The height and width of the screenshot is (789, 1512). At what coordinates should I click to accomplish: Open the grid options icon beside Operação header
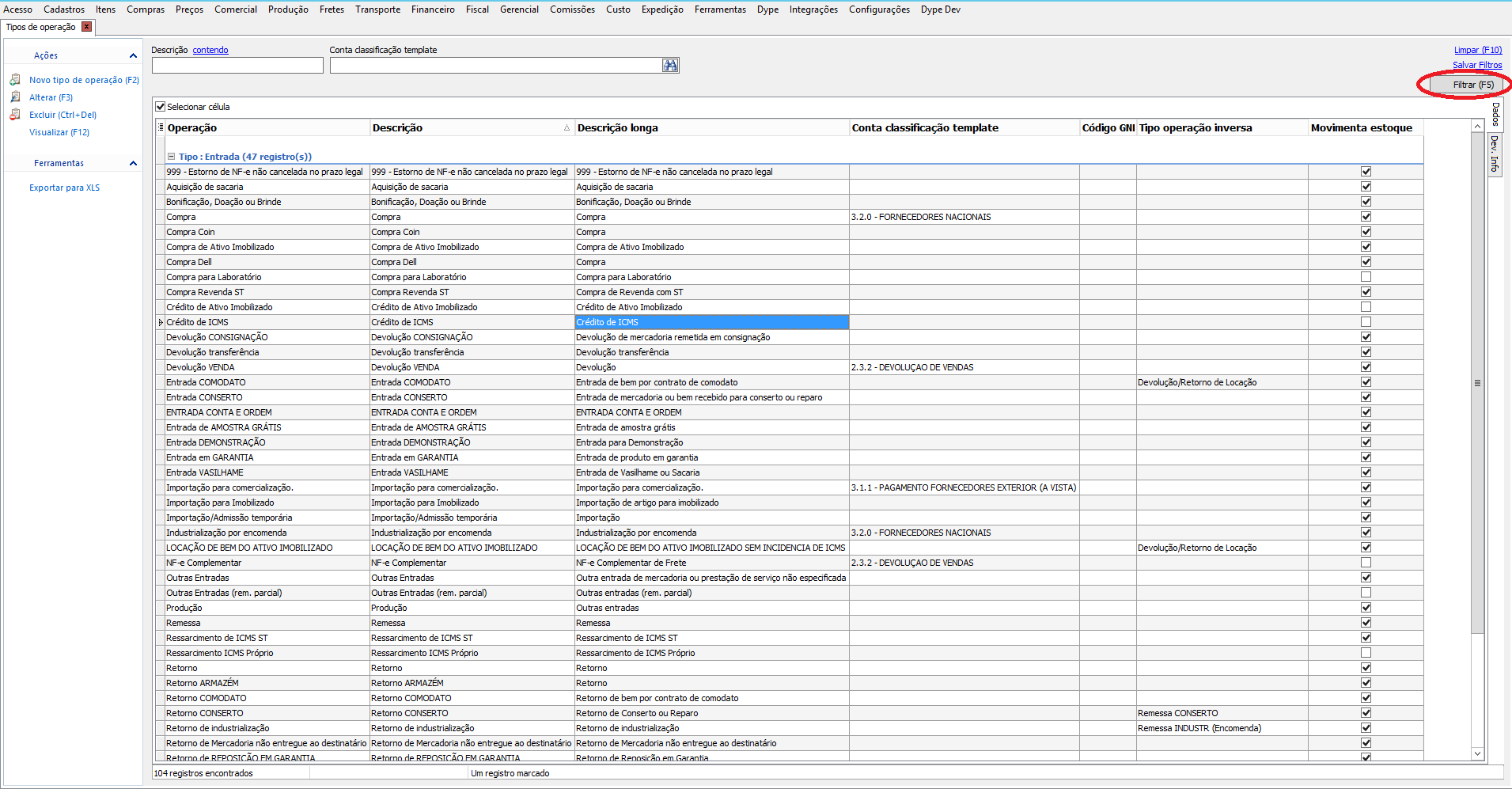pyautogui.click(x=161, y=127)
